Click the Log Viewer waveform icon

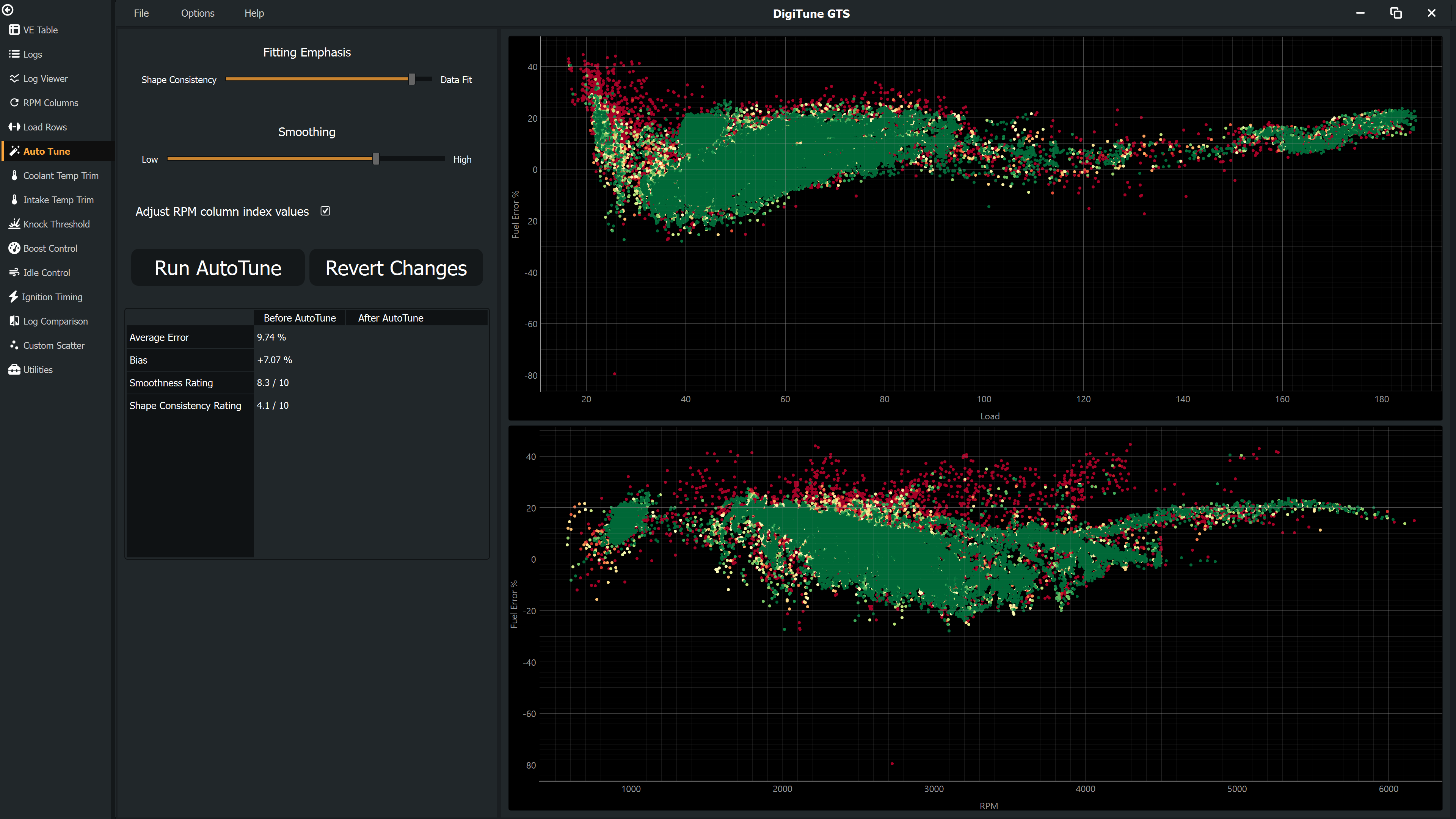pos(14,78)
